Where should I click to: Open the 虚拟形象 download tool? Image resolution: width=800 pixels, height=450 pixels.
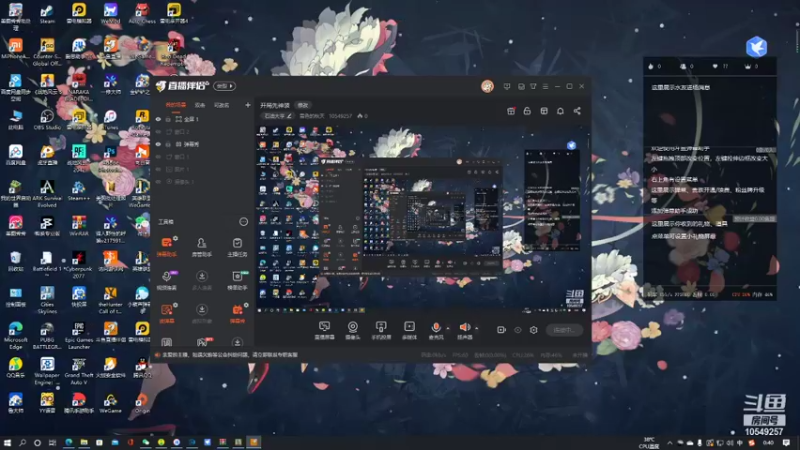(x=202, y=313)
